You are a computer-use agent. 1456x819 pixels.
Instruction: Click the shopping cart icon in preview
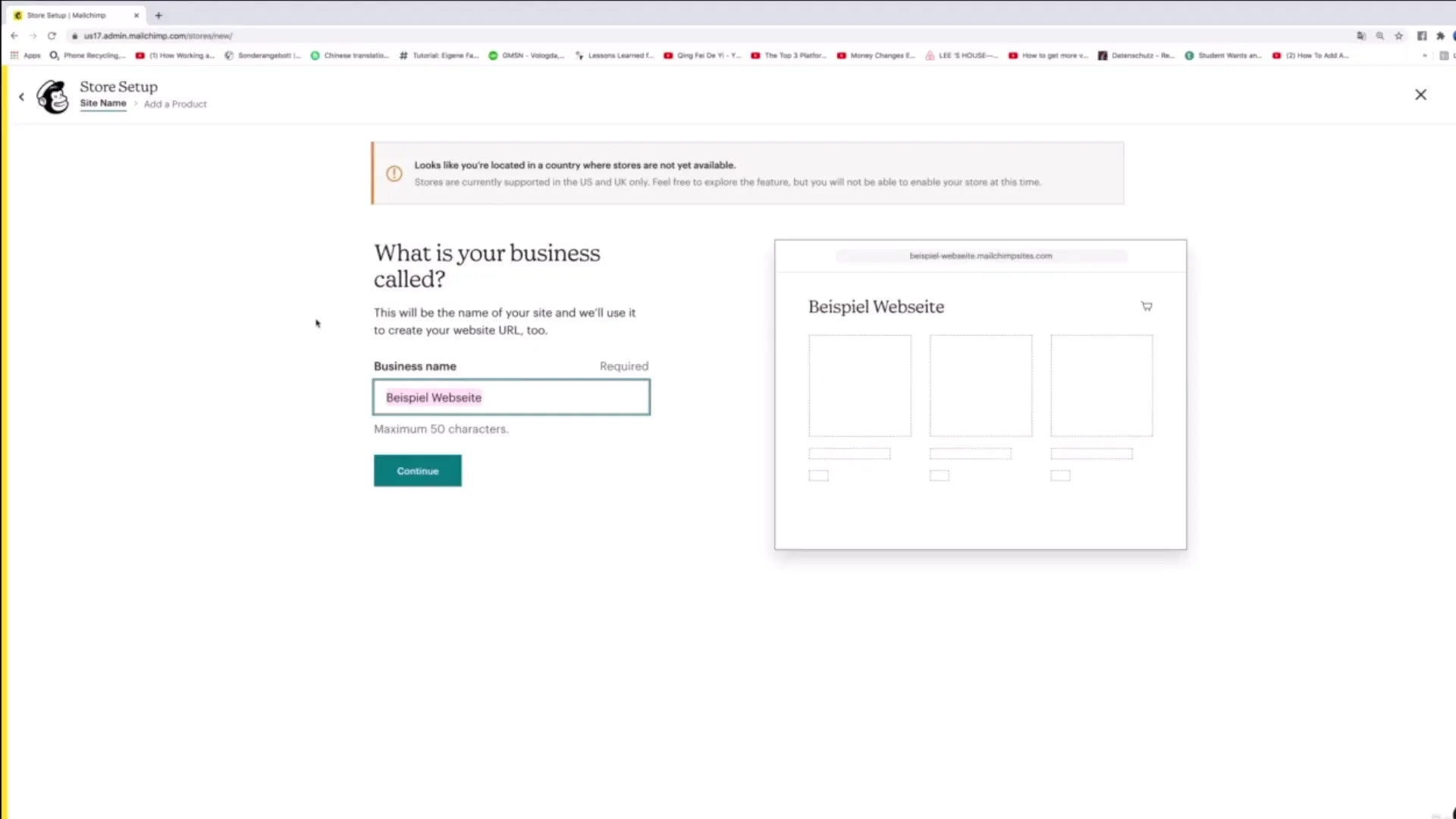(1147, 306)
